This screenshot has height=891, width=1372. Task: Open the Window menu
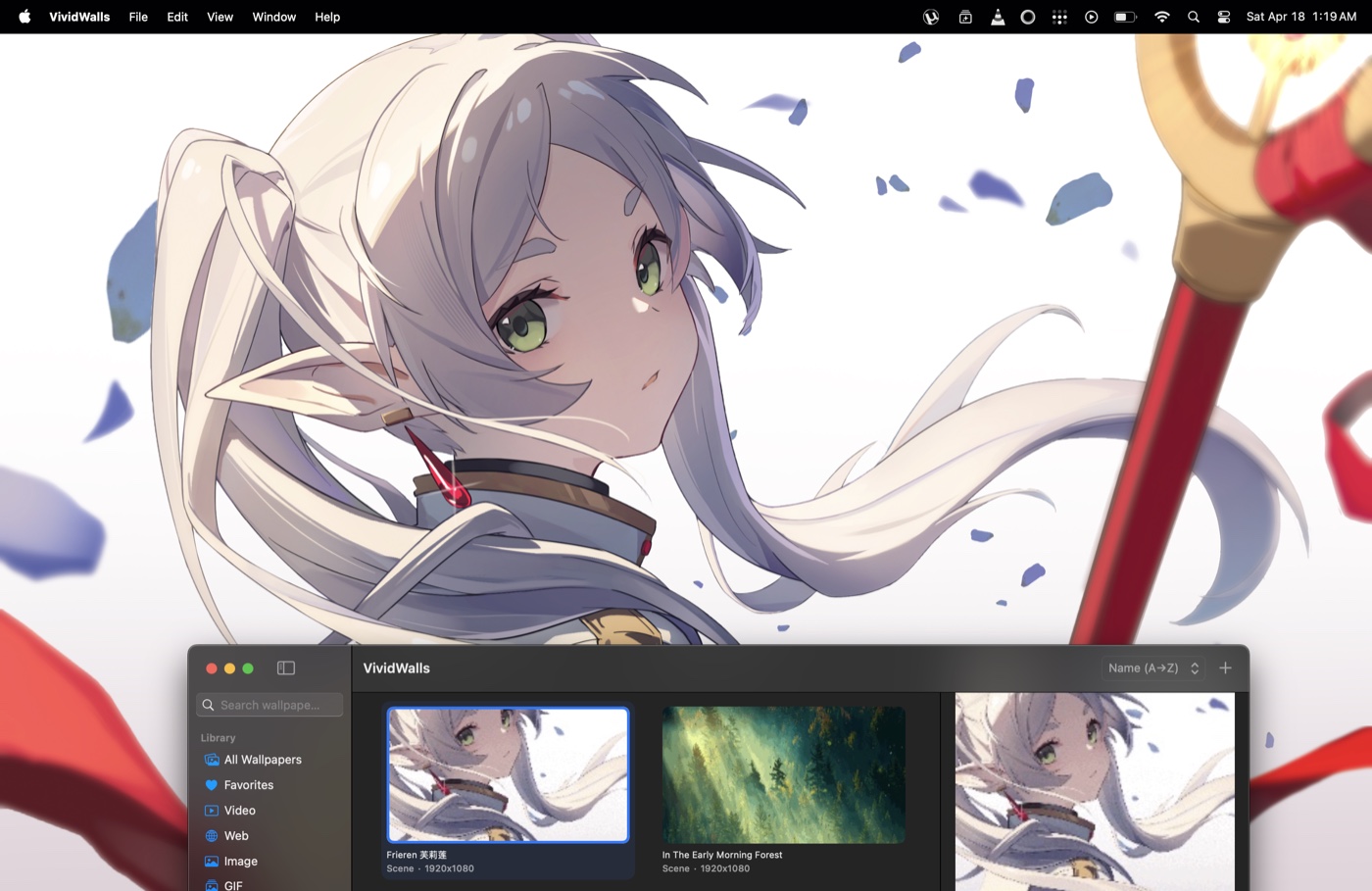pyautogui.click(x=274, y=17)
